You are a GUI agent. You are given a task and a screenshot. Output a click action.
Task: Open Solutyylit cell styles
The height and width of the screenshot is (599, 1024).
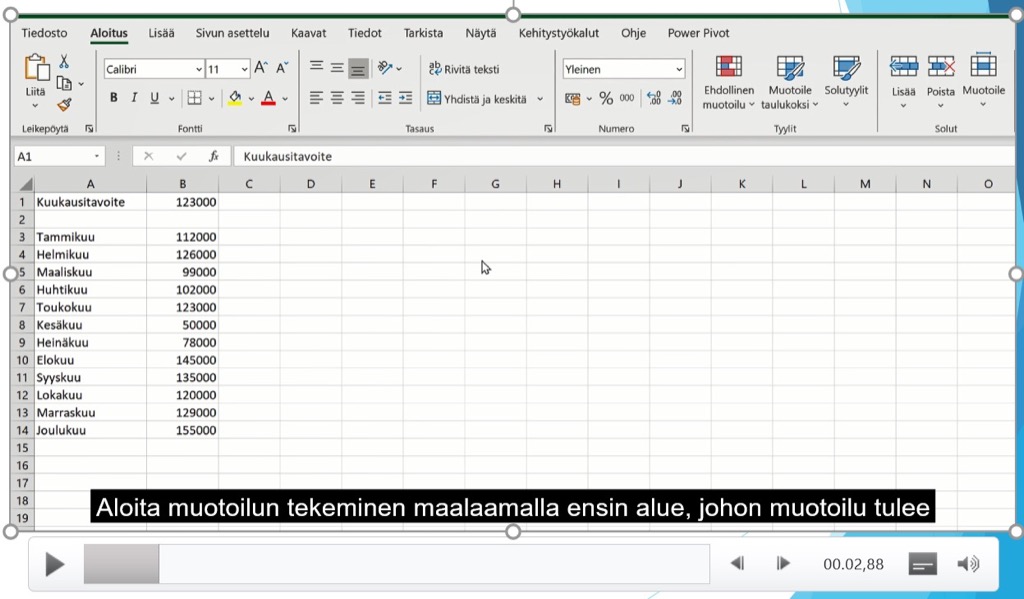(x=846, y=82)
